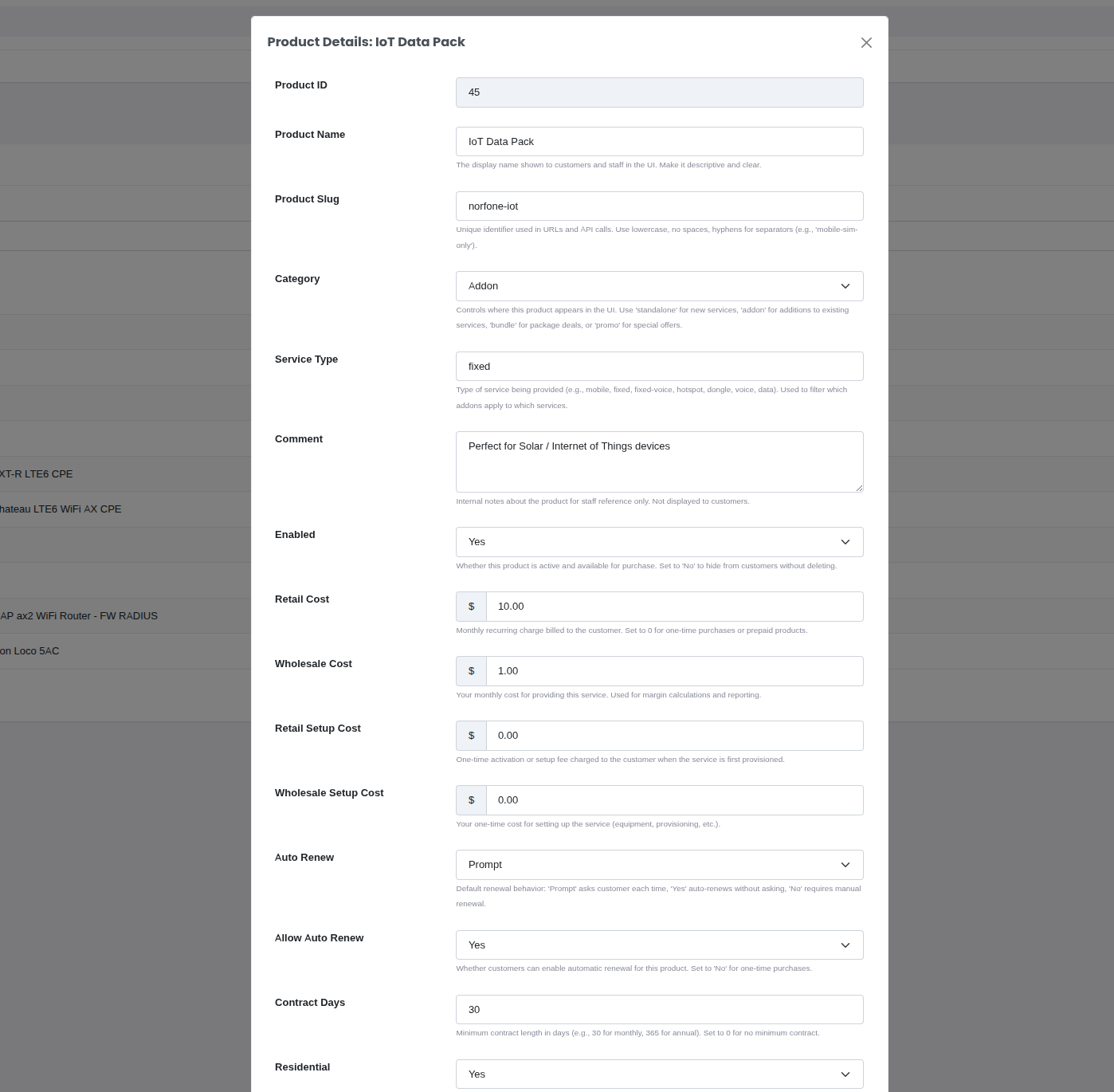Close the Product Details dialog
The height and width of the screenshot is (1092, 1114).
coord(866,43)
